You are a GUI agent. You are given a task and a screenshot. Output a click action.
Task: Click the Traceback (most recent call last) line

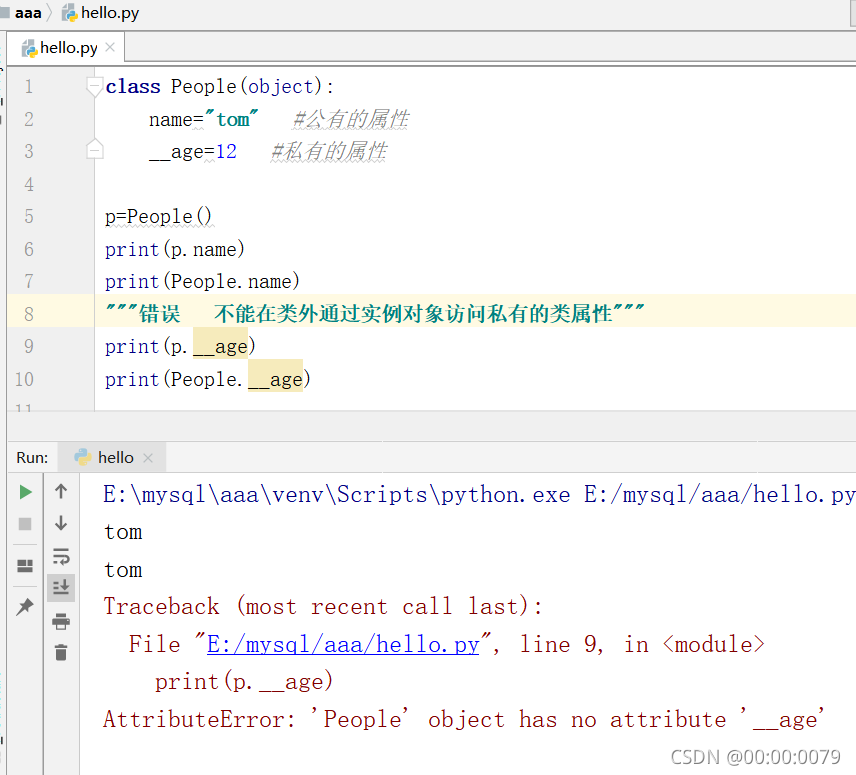(323, 607)
